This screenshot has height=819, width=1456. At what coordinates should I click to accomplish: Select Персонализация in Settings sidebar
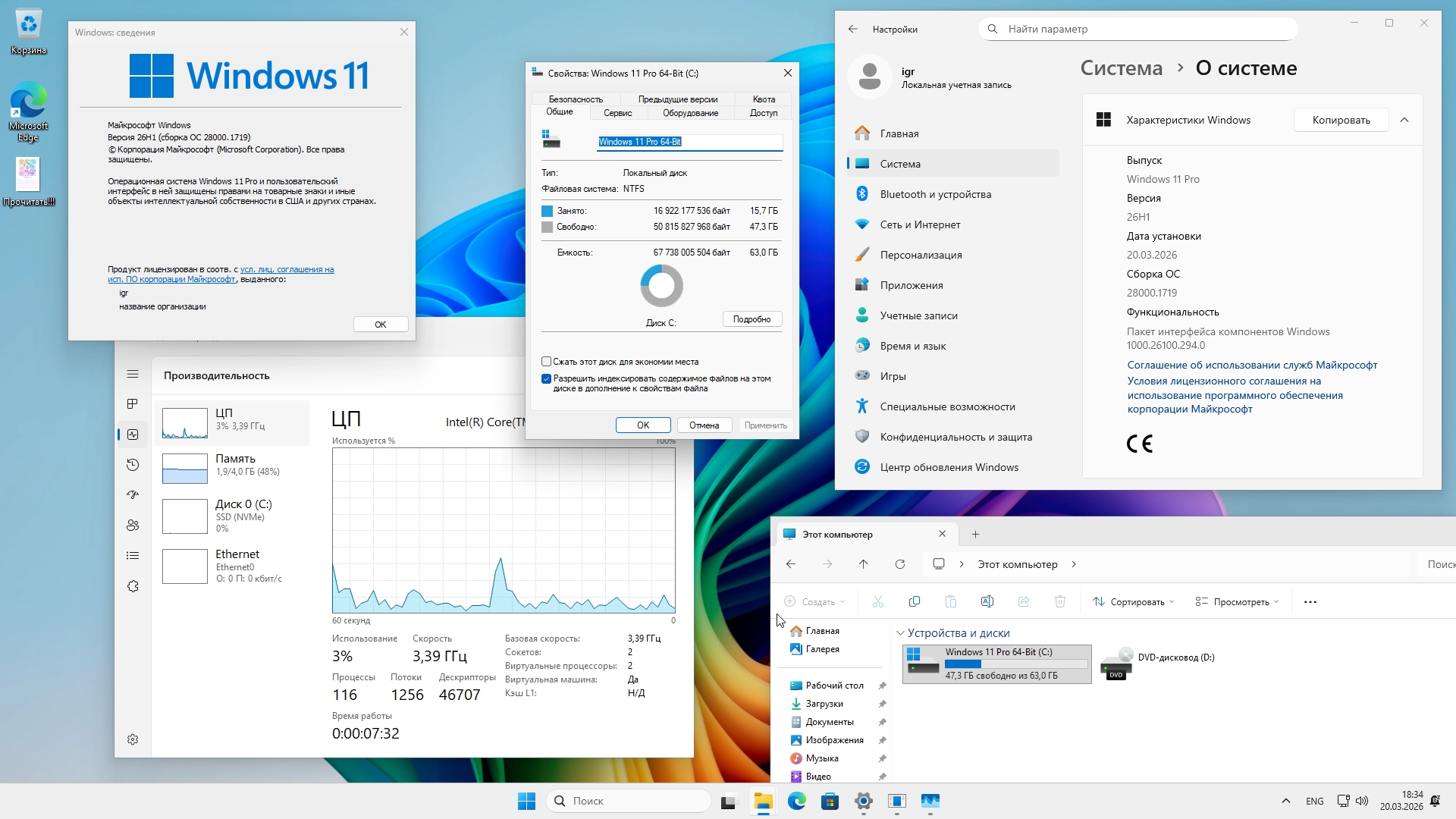click(x=921, y=255)
